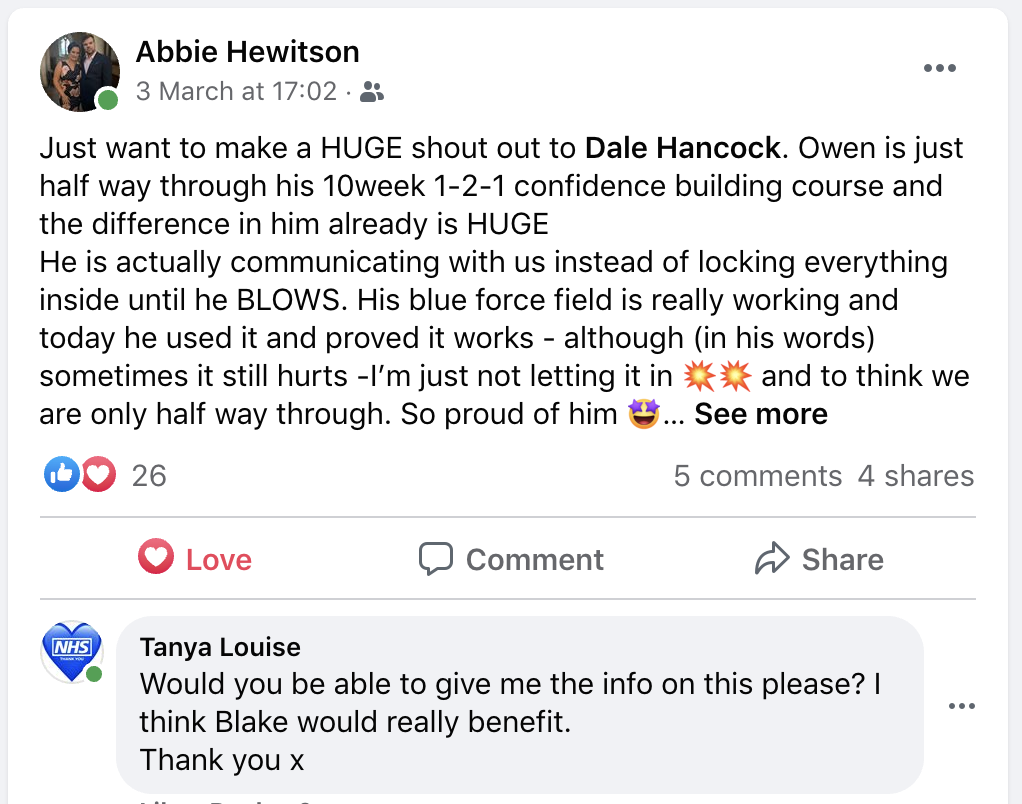Click the speech bubble Comment icon
Viewport: 1022px width, 804px height.
(x=435, y=559)
